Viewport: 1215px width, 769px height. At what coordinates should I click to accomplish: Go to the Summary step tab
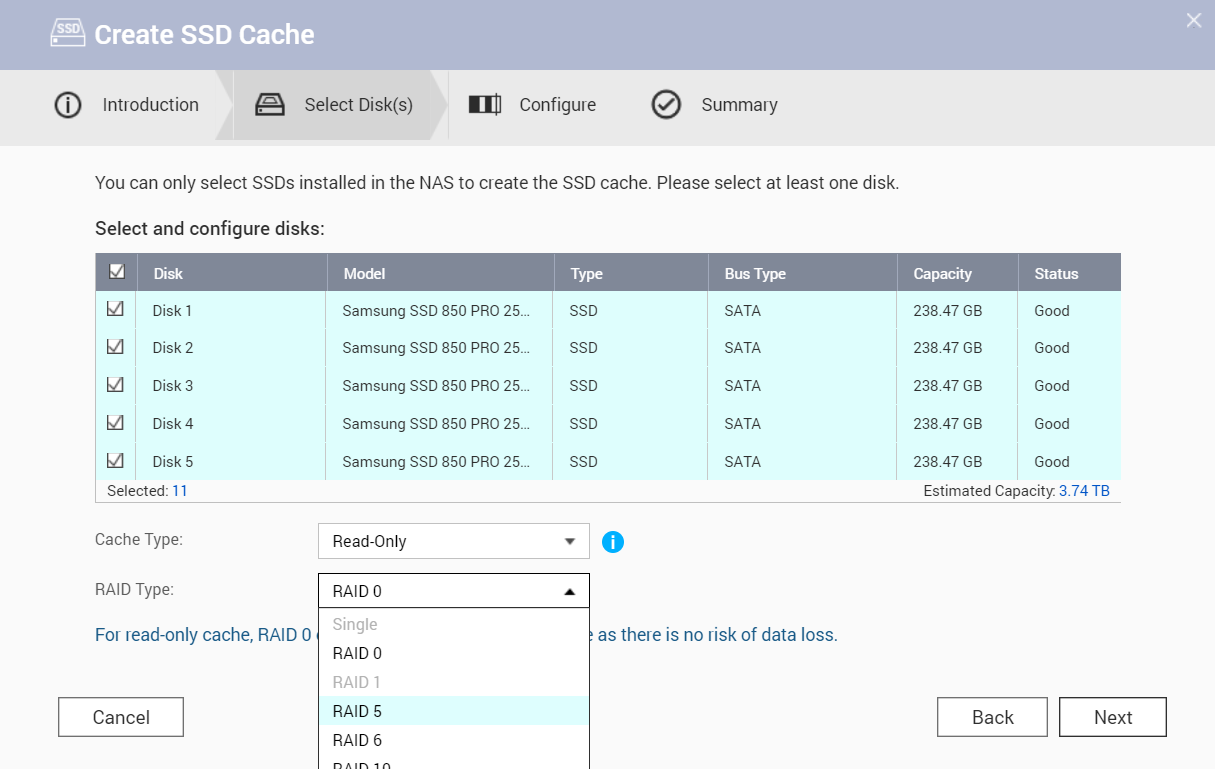click(738, 105)
